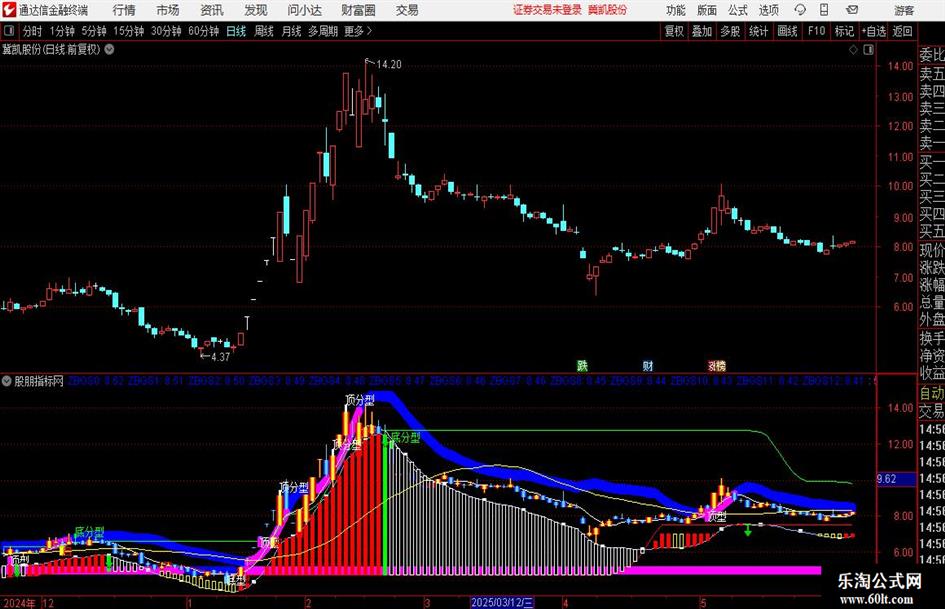
Task: Open the 行情 menu
Action: [x=124, y=10]
